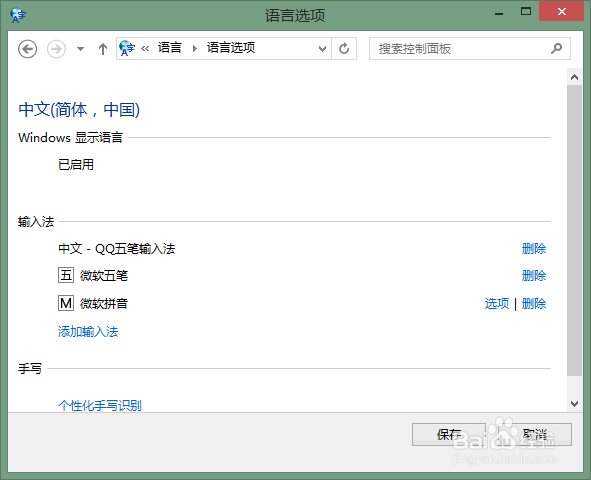This screenshot has height=480, width=591.
Task: Select the 语言选项 breadcrumb
Action: point(231,48)
